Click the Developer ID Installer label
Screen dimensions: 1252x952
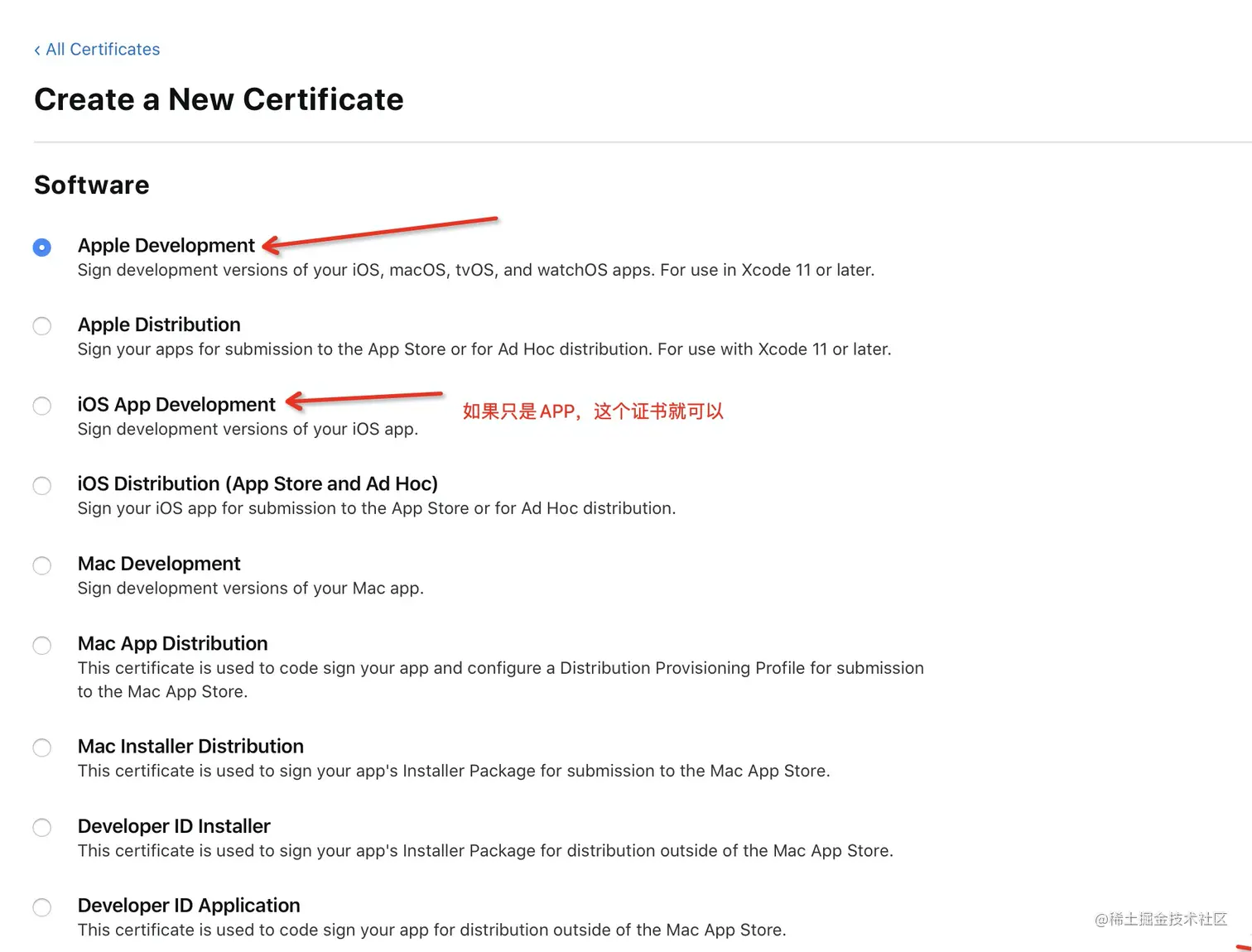(174, 826)
